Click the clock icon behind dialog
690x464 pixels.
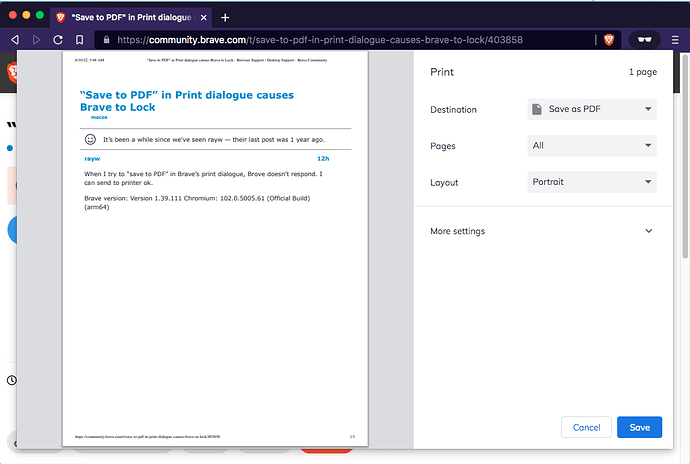pos(12,380)
